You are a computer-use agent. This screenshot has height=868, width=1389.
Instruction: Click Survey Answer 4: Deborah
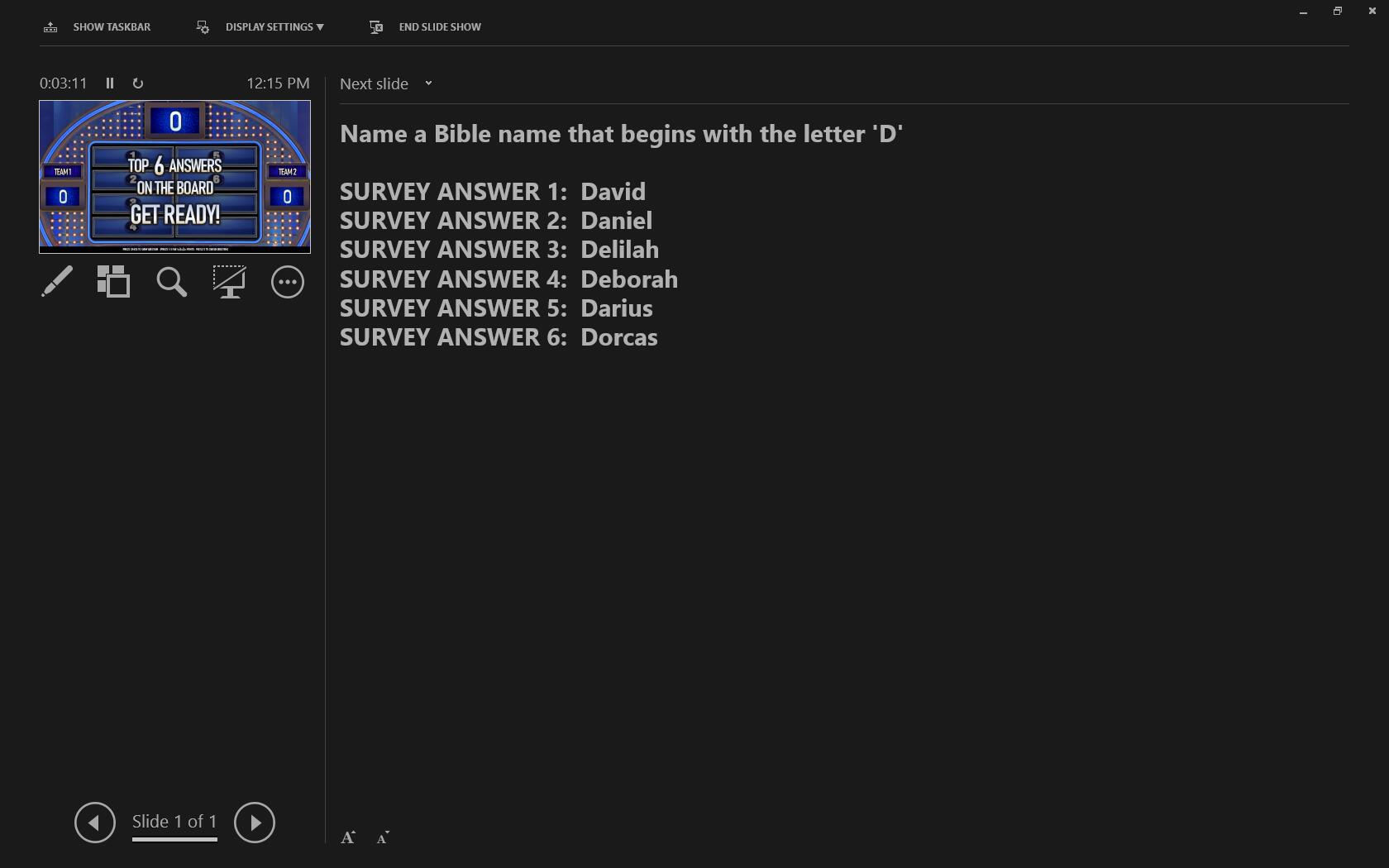[x=509, y=279]
